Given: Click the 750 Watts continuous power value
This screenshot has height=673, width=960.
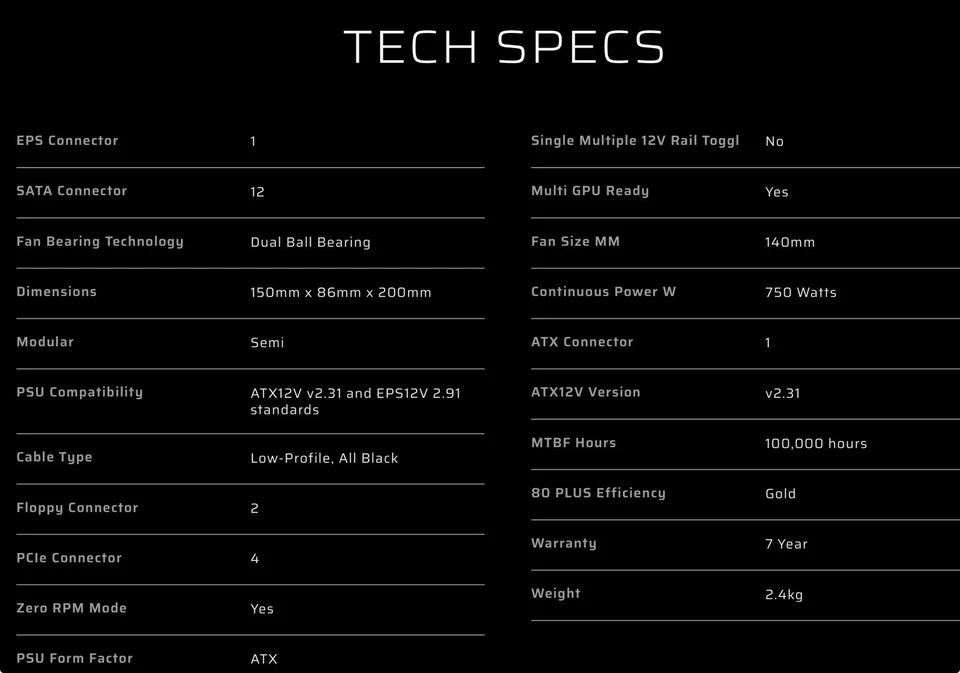Looking at the screenshot, I should point(801,293).
